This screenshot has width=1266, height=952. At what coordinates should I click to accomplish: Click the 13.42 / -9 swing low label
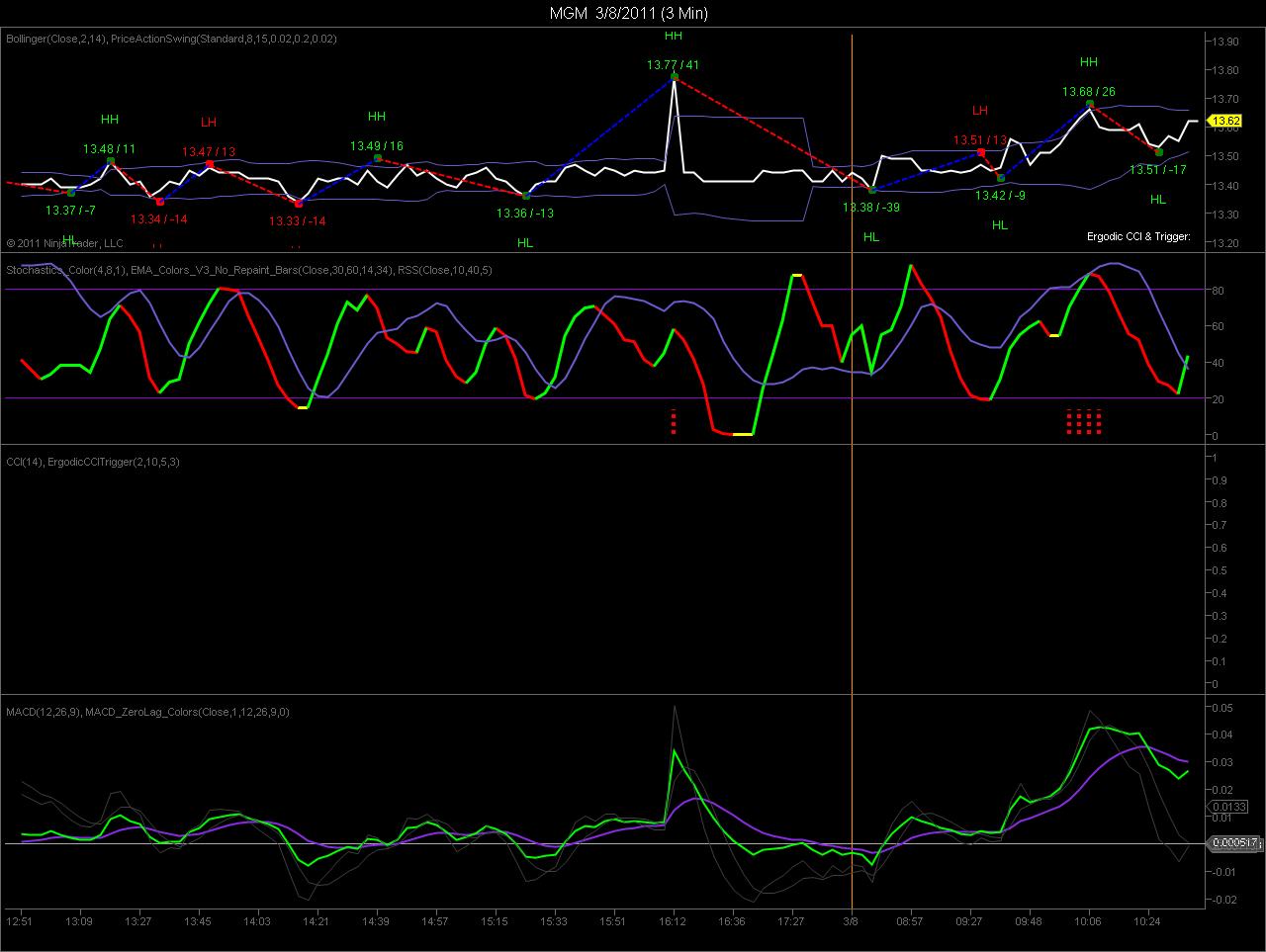click(x=1000, y=196)
